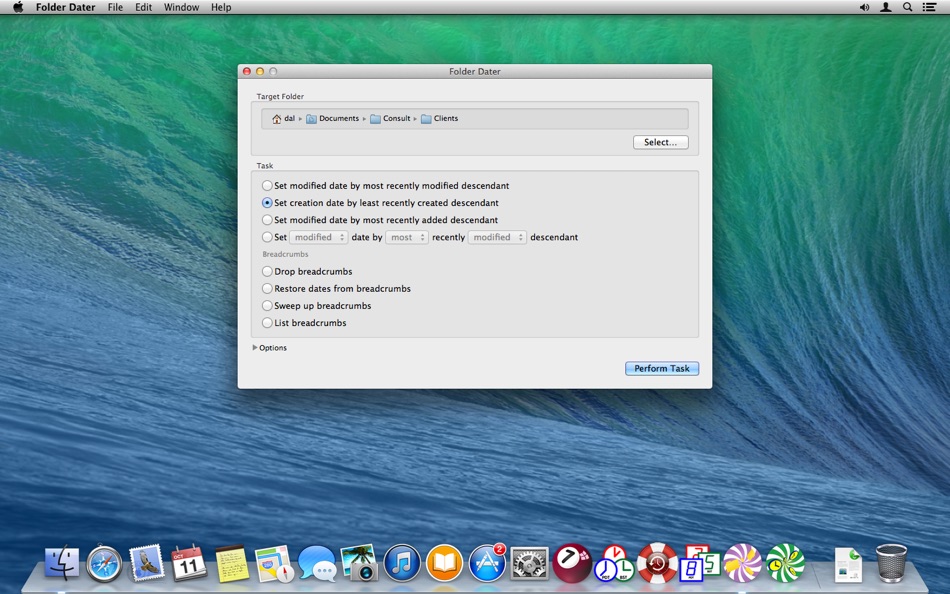Open the File menu

(x=115, y=7)
